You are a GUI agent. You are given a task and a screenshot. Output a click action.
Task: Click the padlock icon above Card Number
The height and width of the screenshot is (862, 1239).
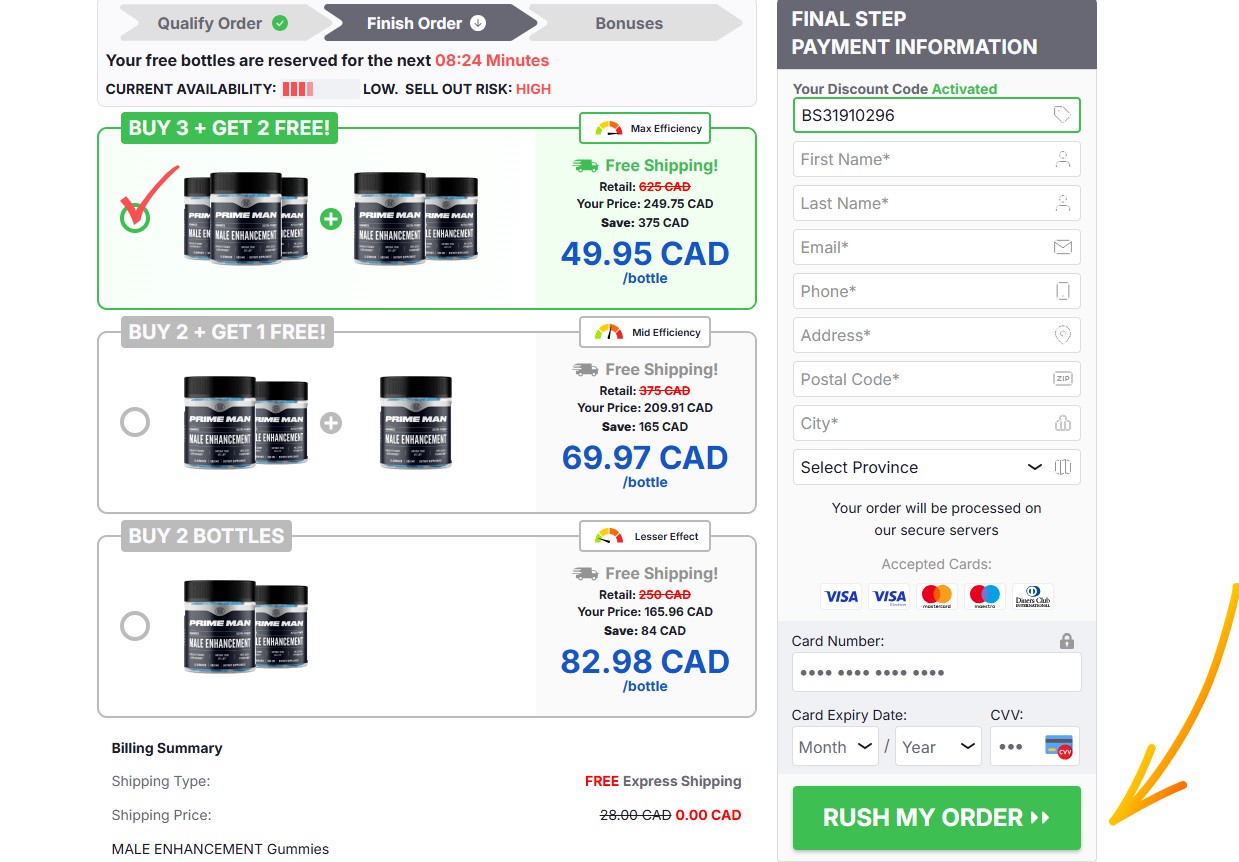pyautogui.click(x=1066, y=641)
